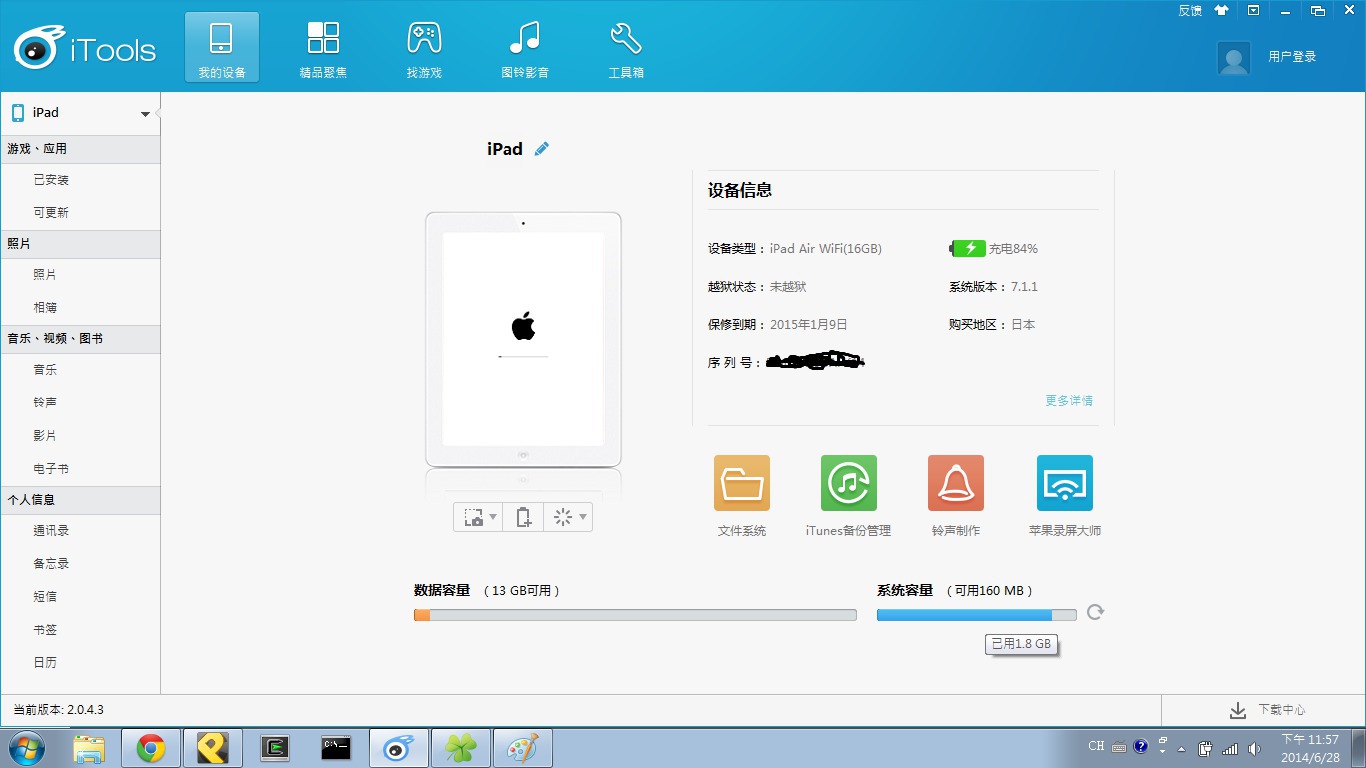The height and width of the screenshot is (768, 1366).
Task: Select 已安装 in the sidebar
Action: point(51,180)
